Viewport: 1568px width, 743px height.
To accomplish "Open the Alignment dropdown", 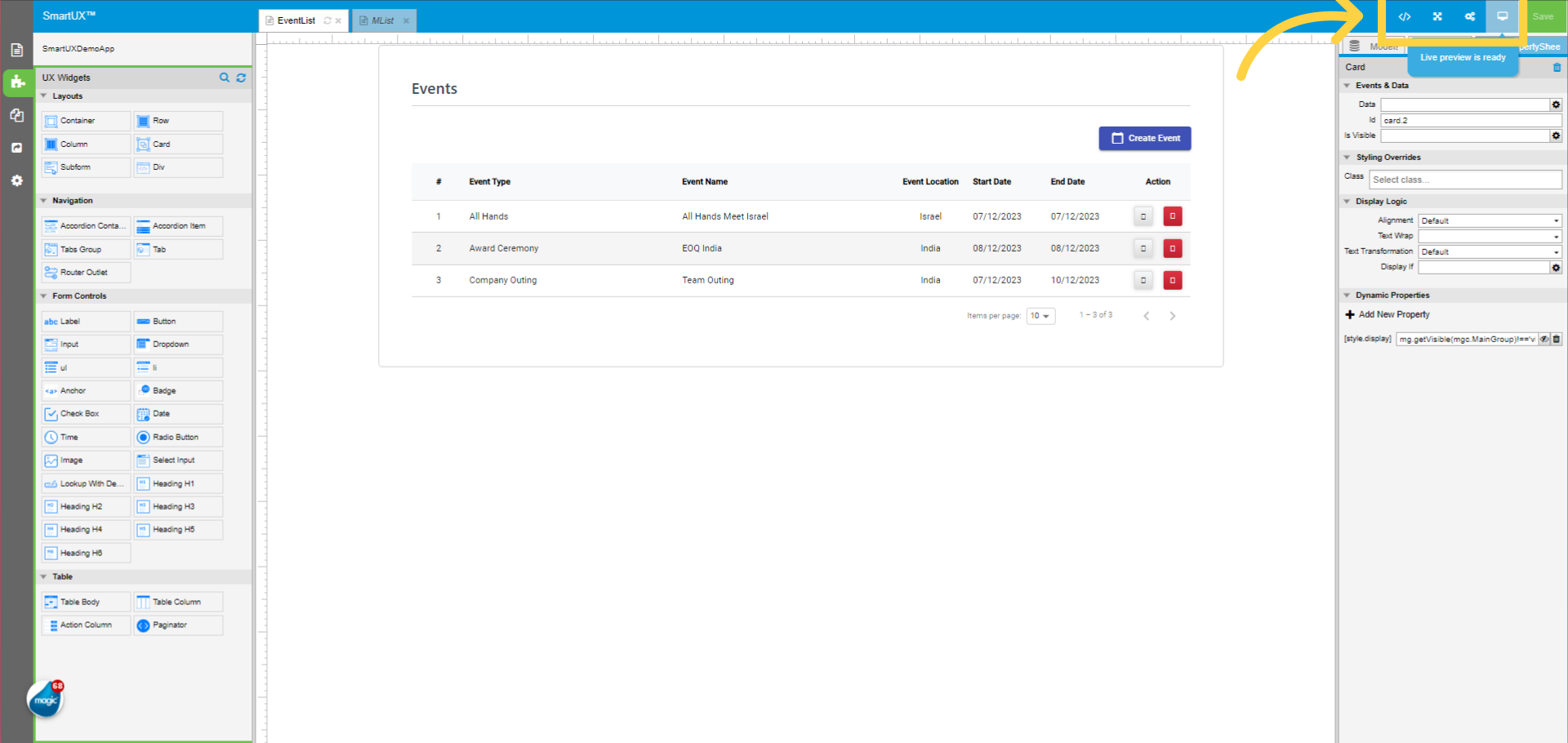I will click(x=1490, y=220).
